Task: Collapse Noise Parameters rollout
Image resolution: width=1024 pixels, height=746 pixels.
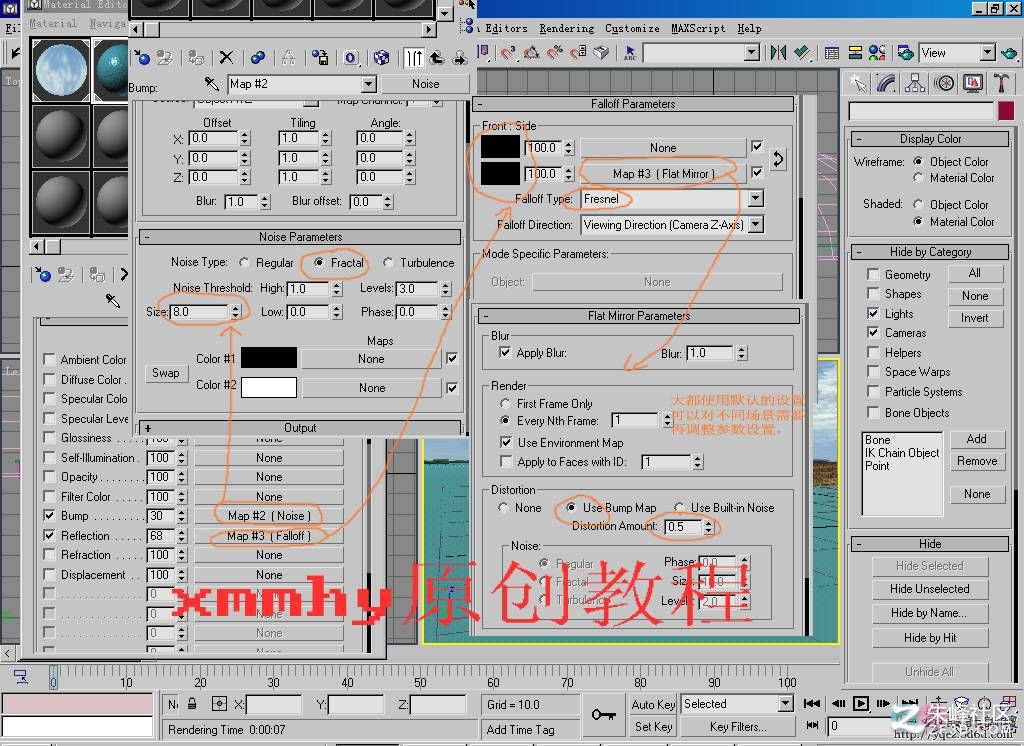Action: [x=300, y=236]
